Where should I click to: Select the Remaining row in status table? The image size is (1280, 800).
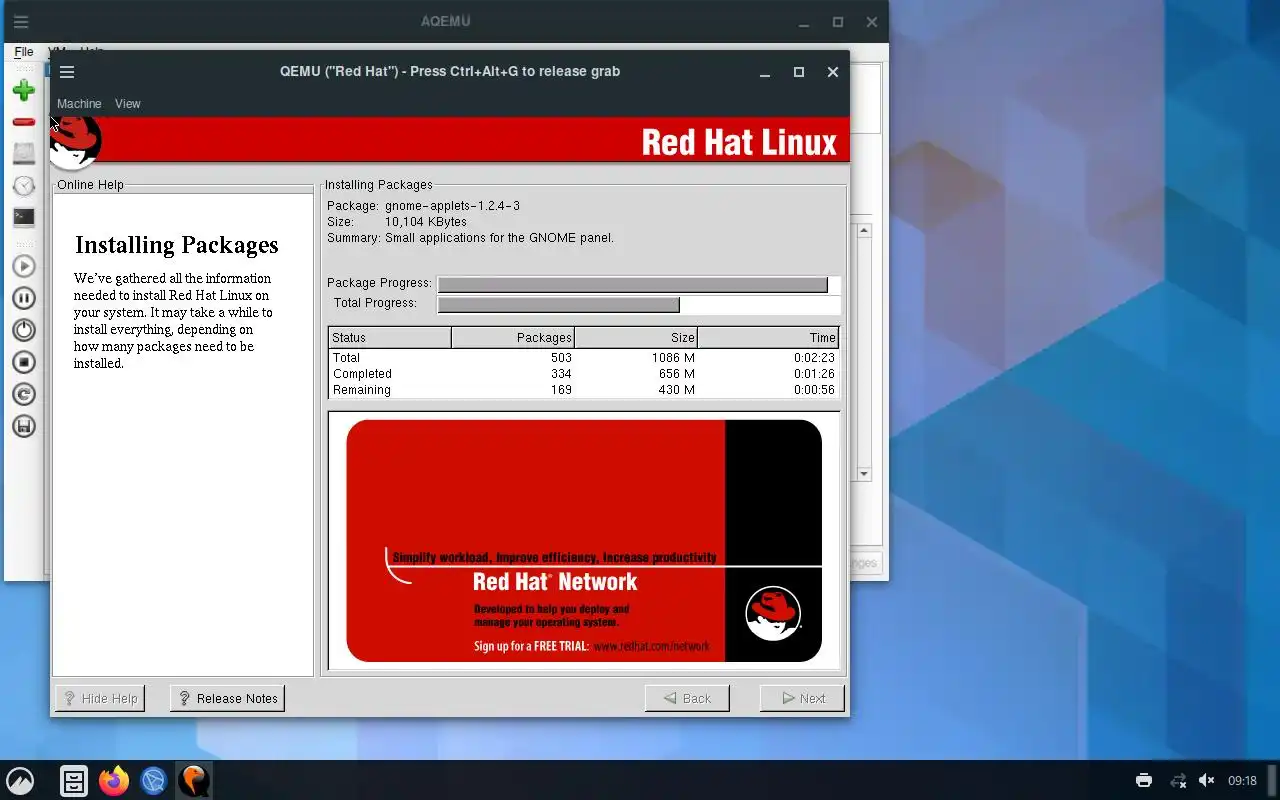point(583,390)
